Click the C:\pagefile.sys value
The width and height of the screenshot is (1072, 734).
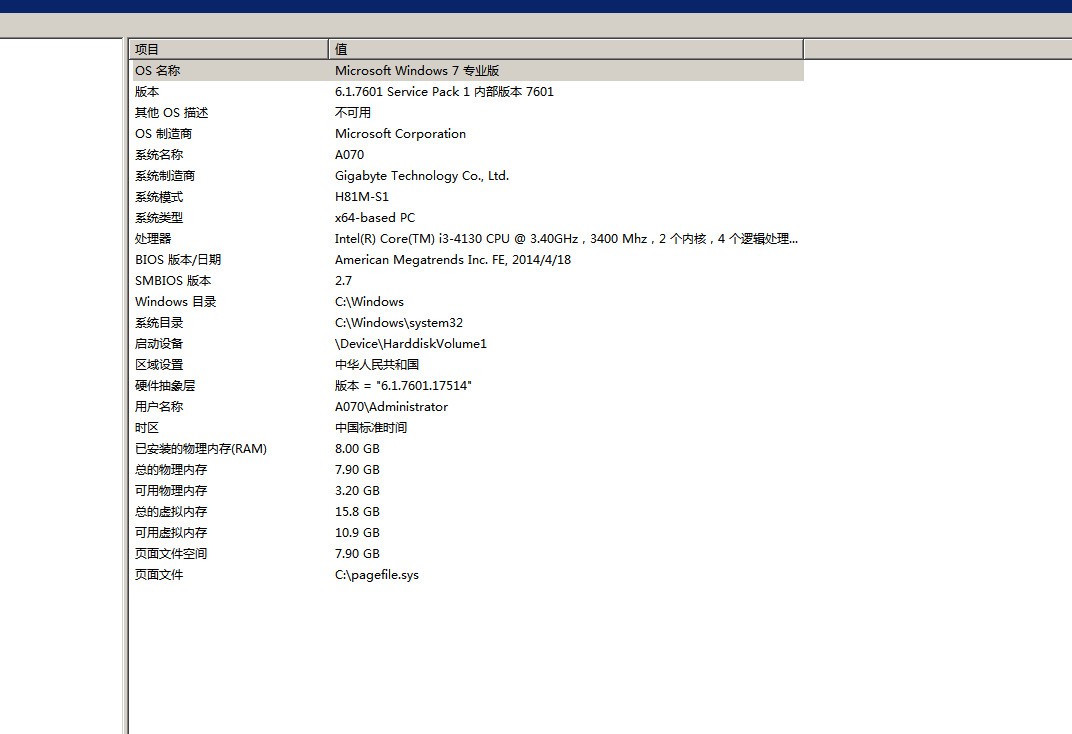coord(377,575)
